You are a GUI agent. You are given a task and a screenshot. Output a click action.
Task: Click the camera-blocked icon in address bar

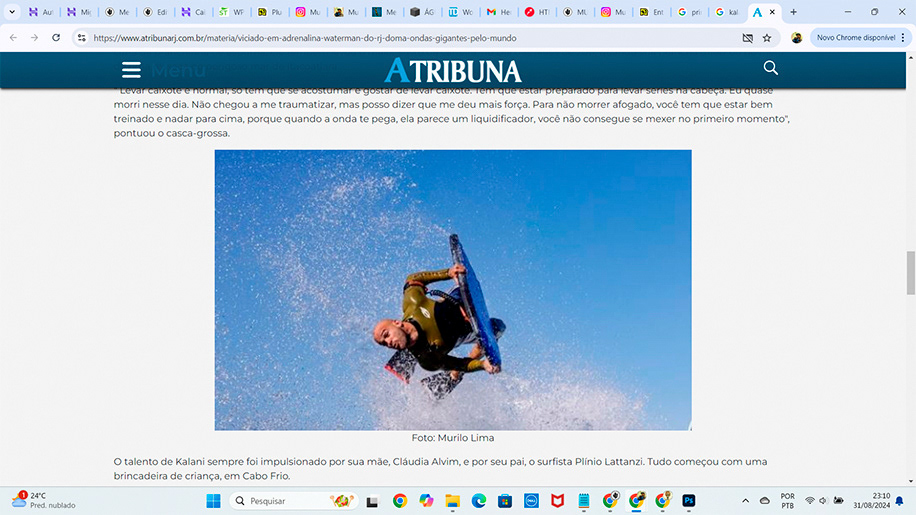[747, 38]
